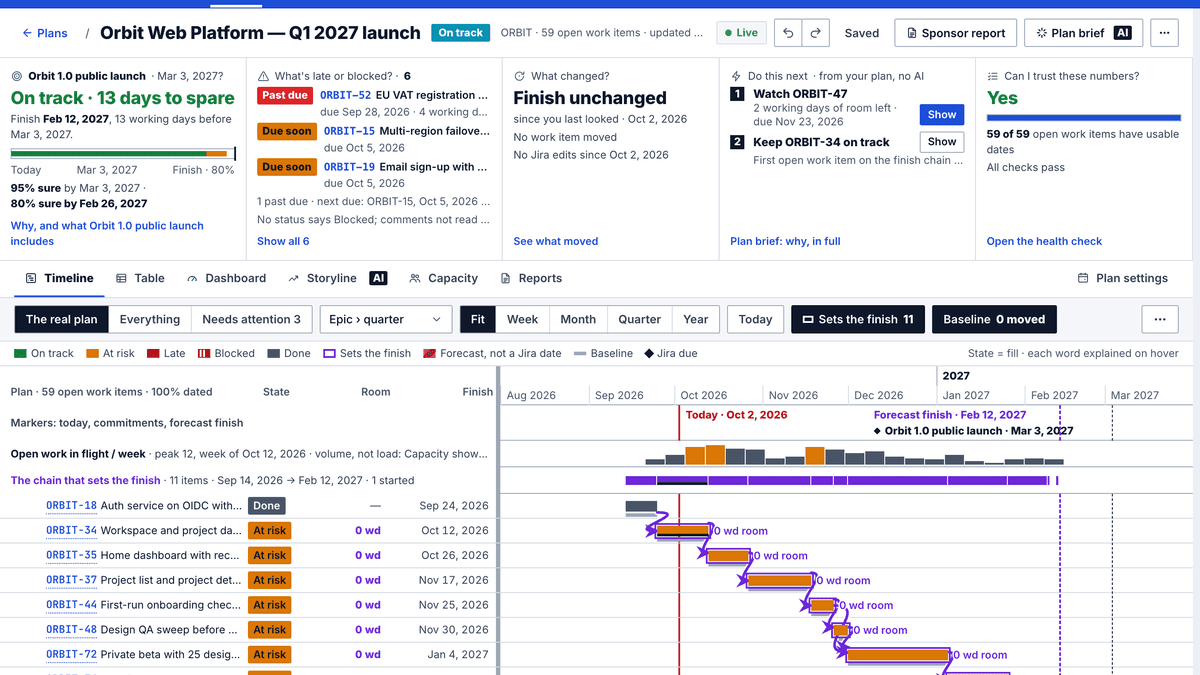Click the Today Oct 2, 2026 marker
This screenshot has height=675, width=1200.
pyautogui.click(x=736, y=415)
